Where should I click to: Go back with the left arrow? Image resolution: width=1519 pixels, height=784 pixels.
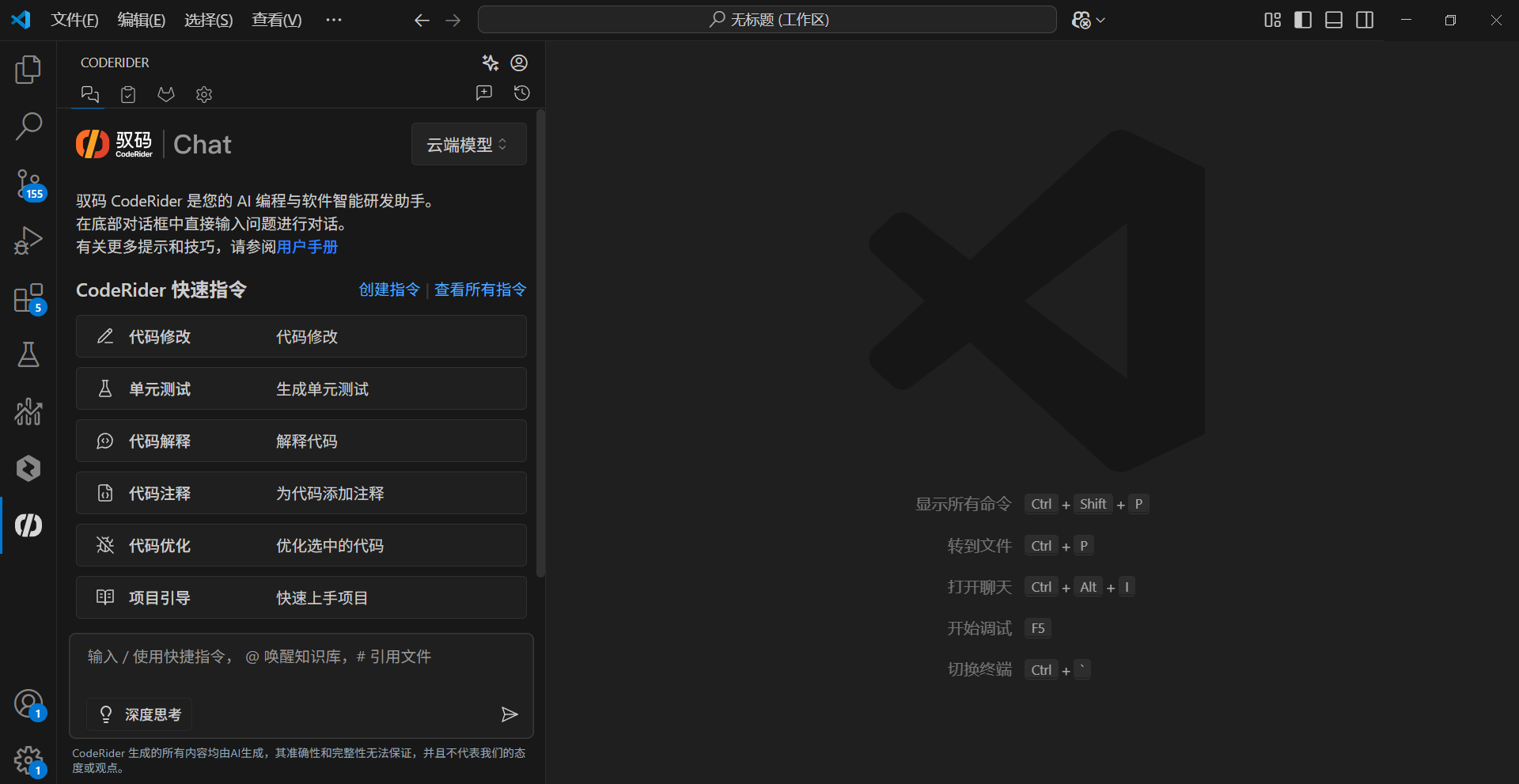pyautogui.click(x=422, y=20)
